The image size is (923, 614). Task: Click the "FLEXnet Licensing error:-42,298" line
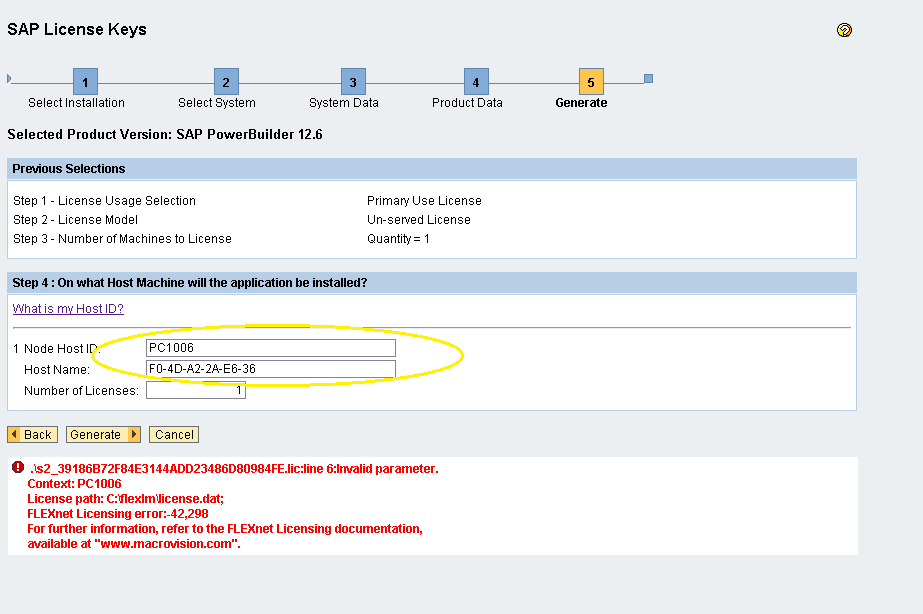[118, 513]
